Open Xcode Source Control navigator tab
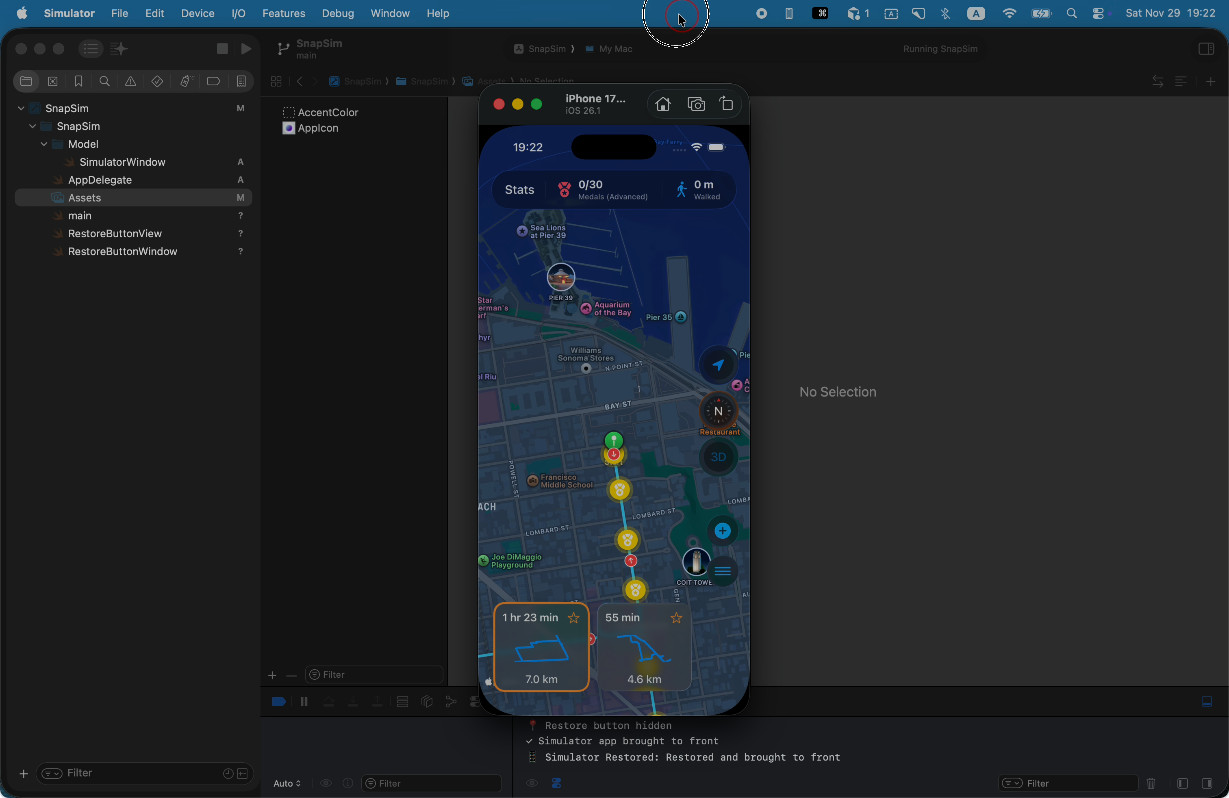Image resolution: width=1229 pixels, height=798 pixels. point(52,81)
